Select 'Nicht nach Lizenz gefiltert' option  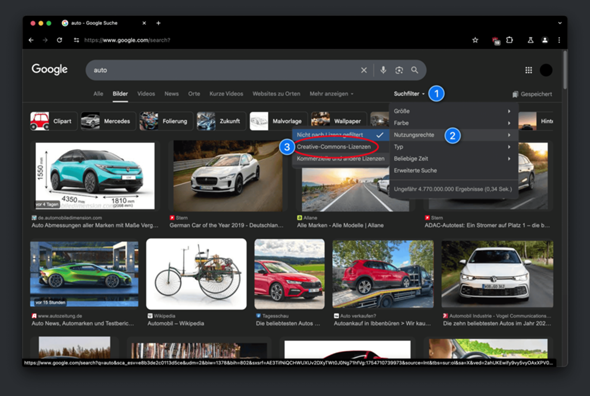[341, 135]
